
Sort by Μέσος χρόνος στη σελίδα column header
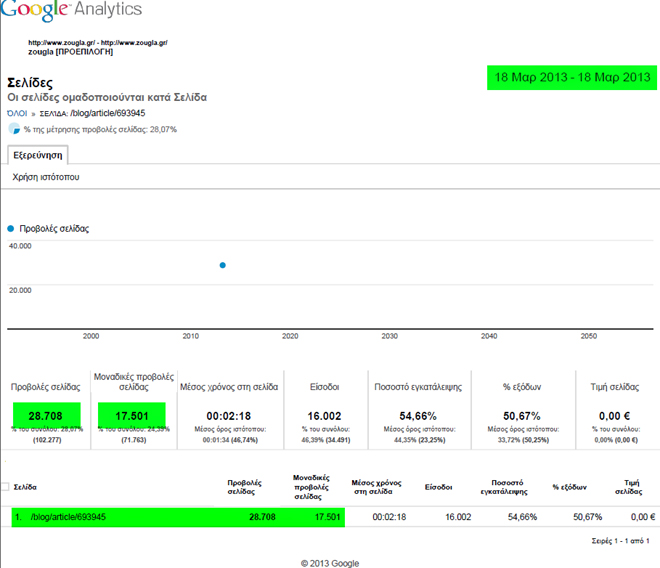376,487
